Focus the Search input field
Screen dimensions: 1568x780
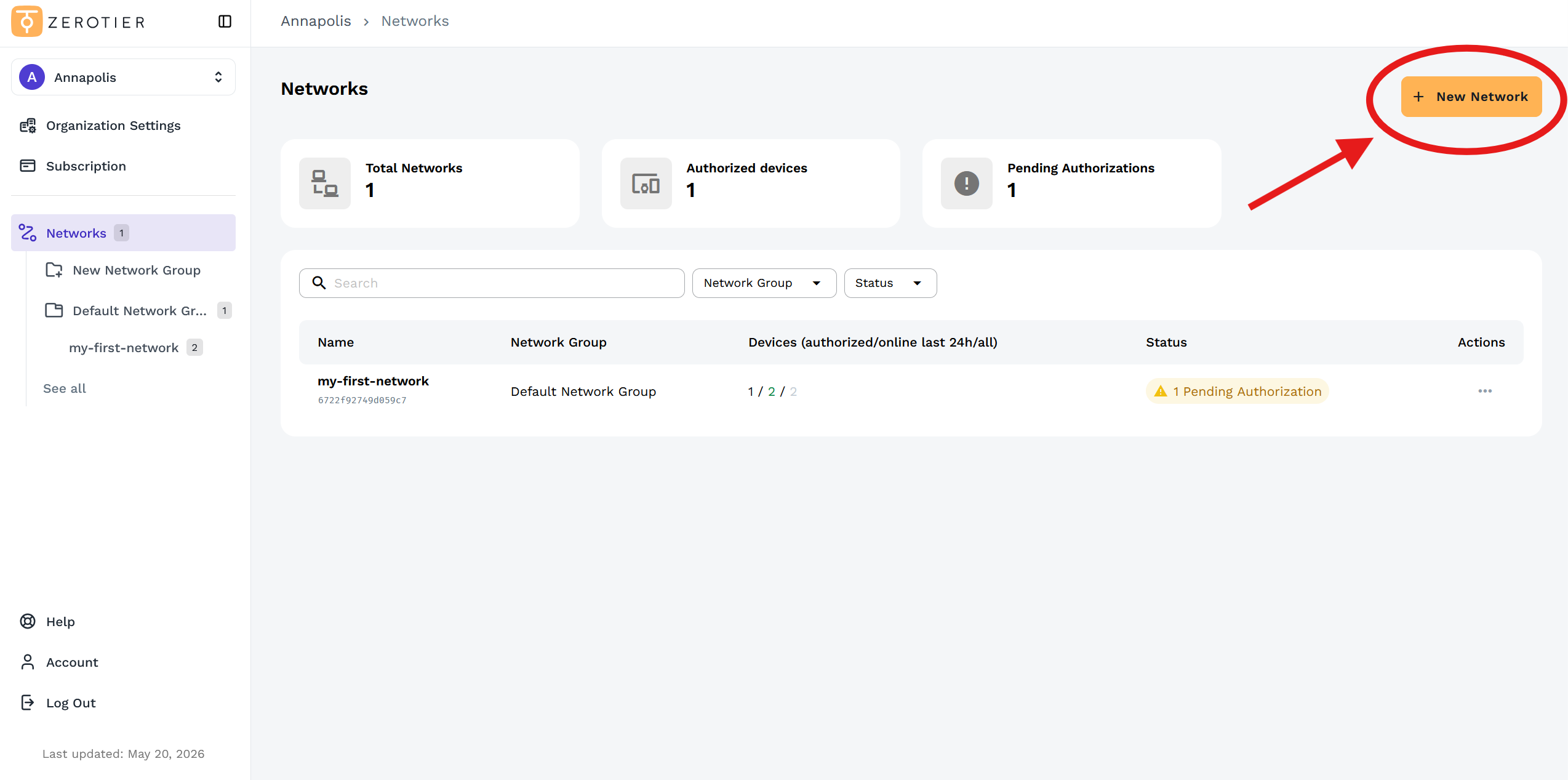tap(492, 283)
